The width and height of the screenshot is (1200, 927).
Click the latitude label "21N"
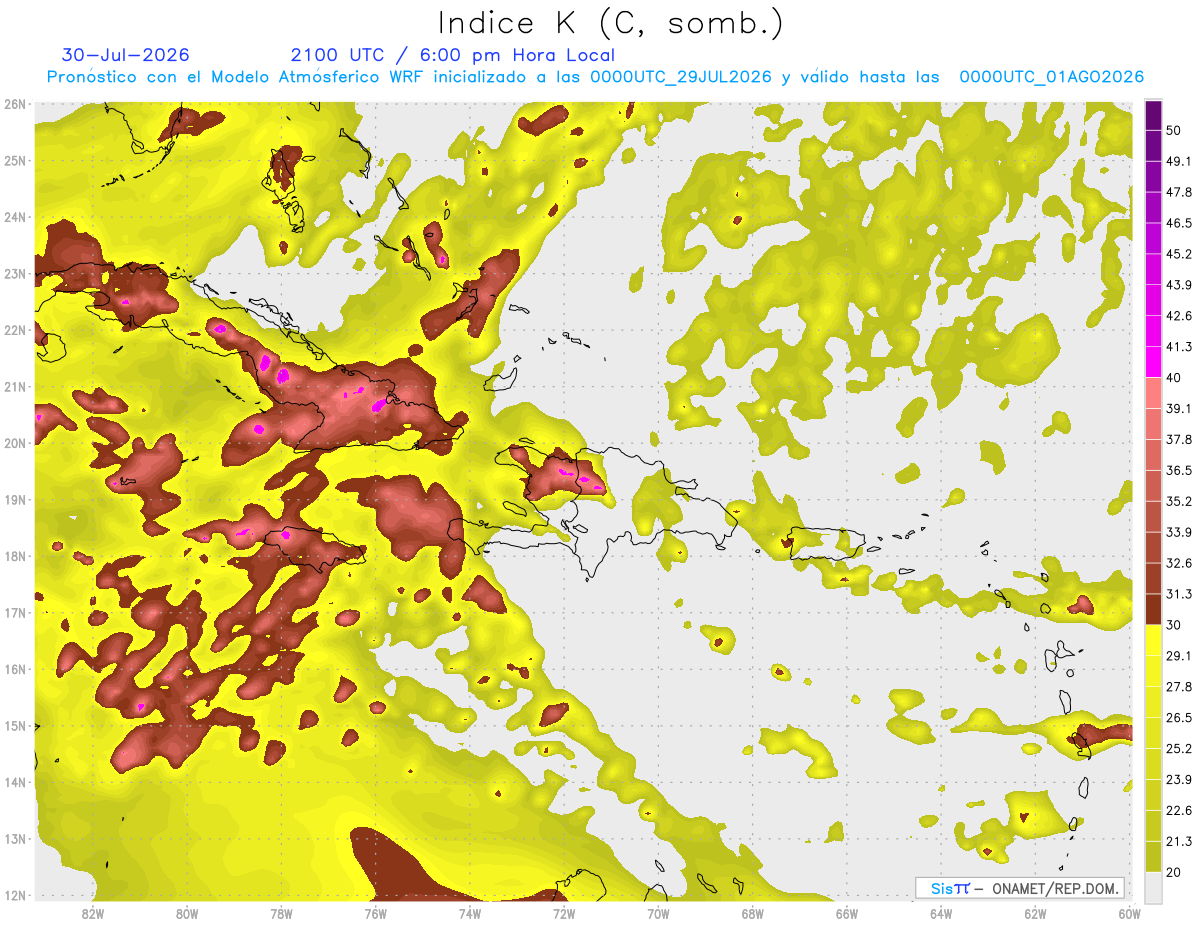14,386
